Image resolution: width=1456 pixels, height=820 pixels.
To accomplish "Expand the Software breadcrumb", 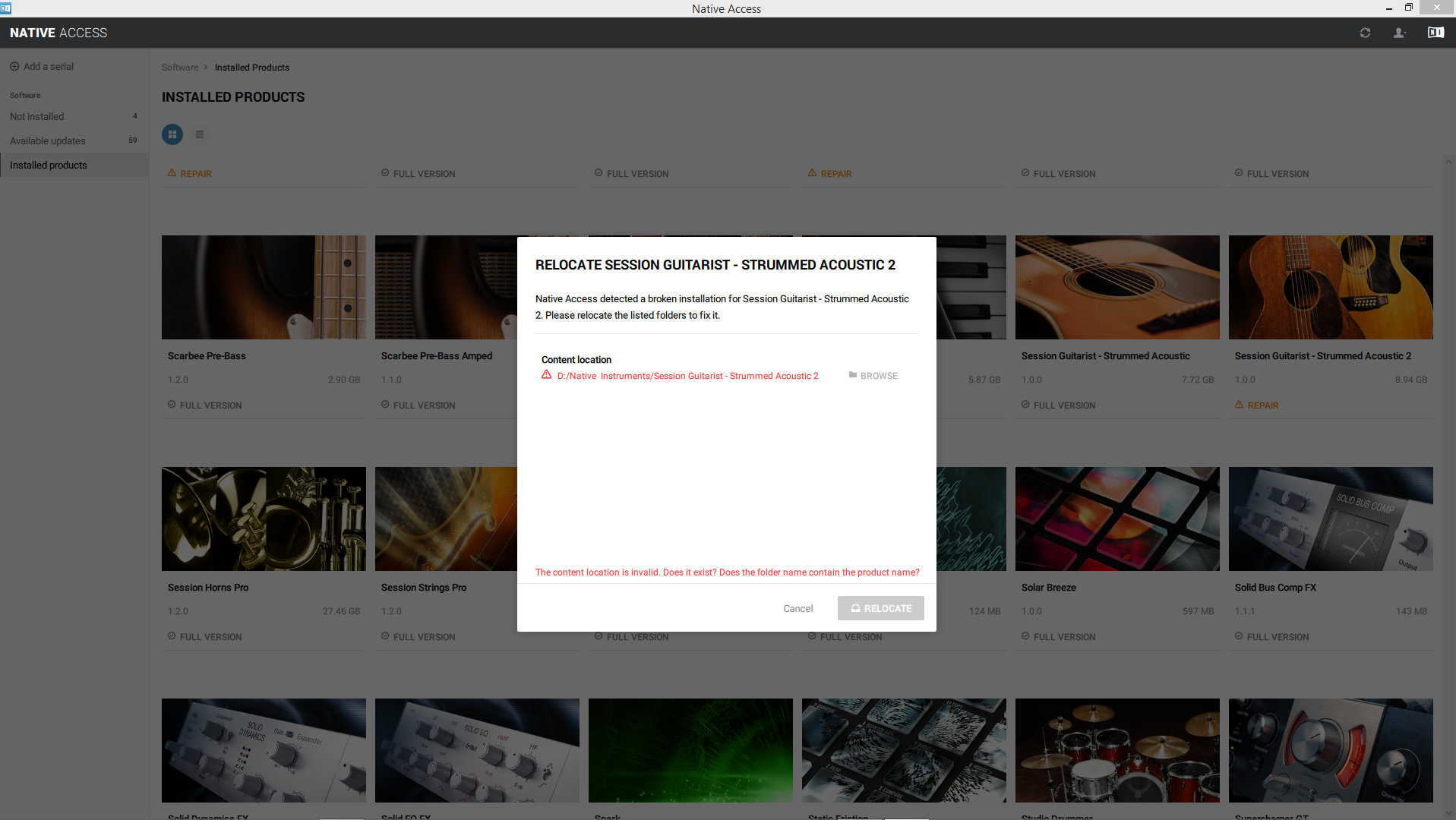I will tap(180, 68).
